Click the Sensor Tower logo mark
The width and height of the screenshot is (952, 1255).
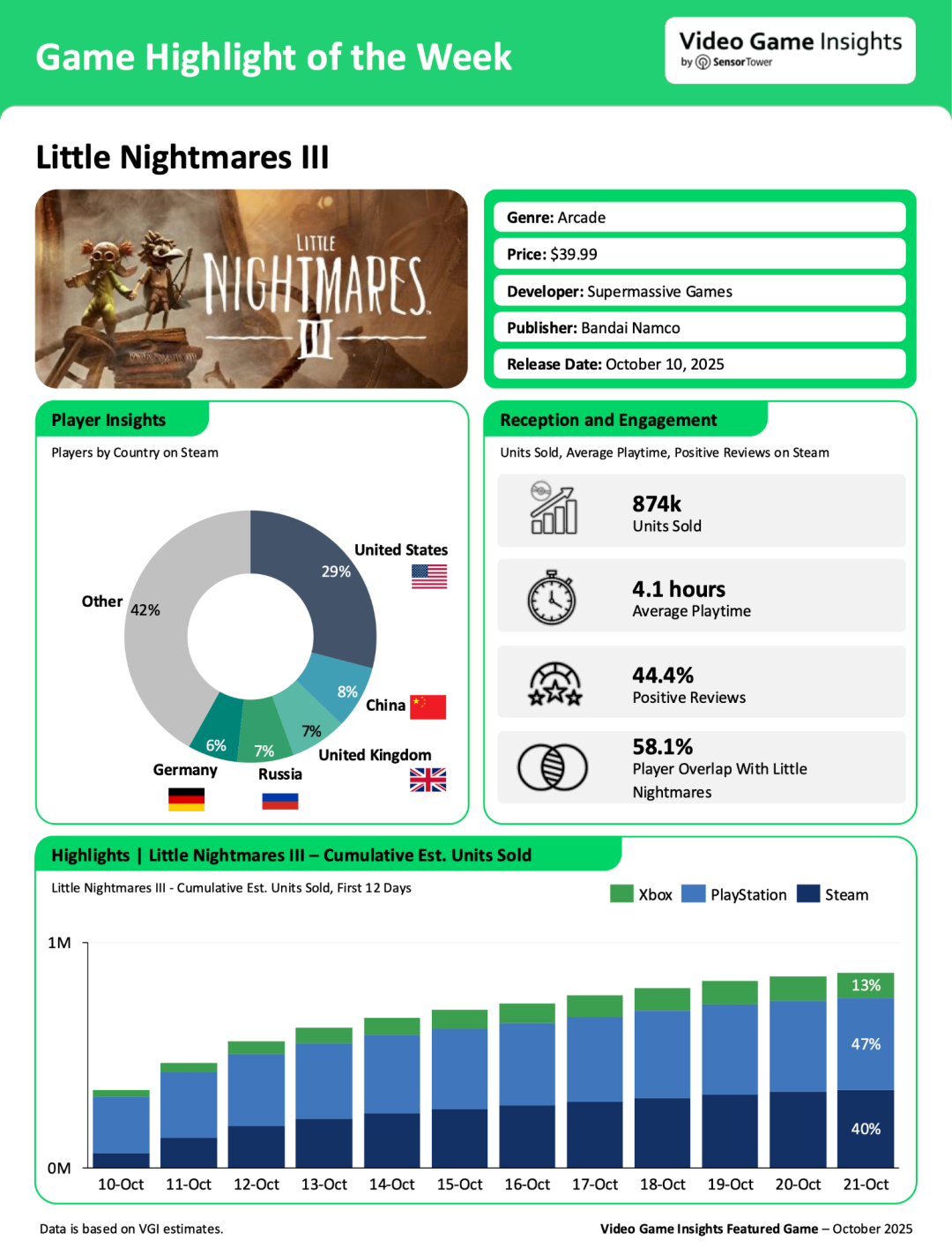coord(703,63)
